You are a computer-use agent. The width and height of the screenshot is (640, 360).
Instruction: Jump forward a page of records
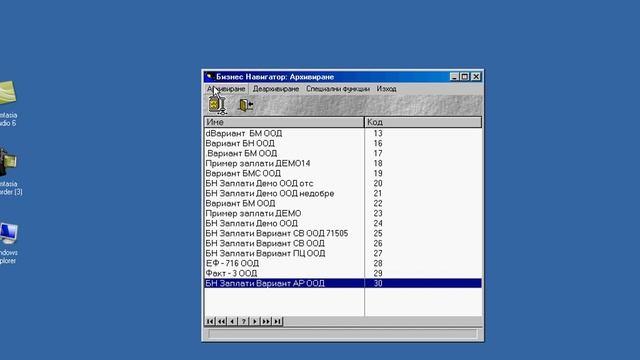coord(266,321)
